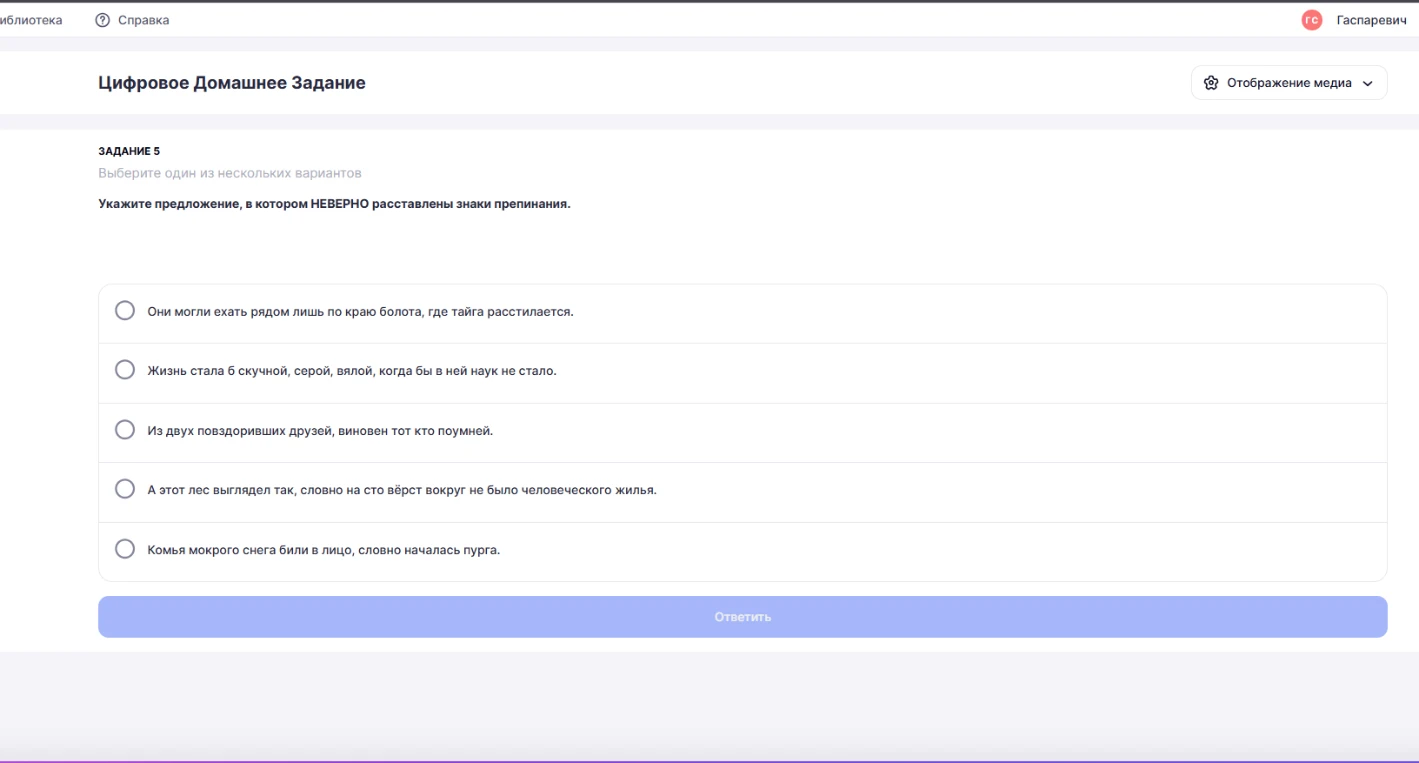Click answer text 'Жизнь стала б скучной, серой, вялой'

[261, 371]
